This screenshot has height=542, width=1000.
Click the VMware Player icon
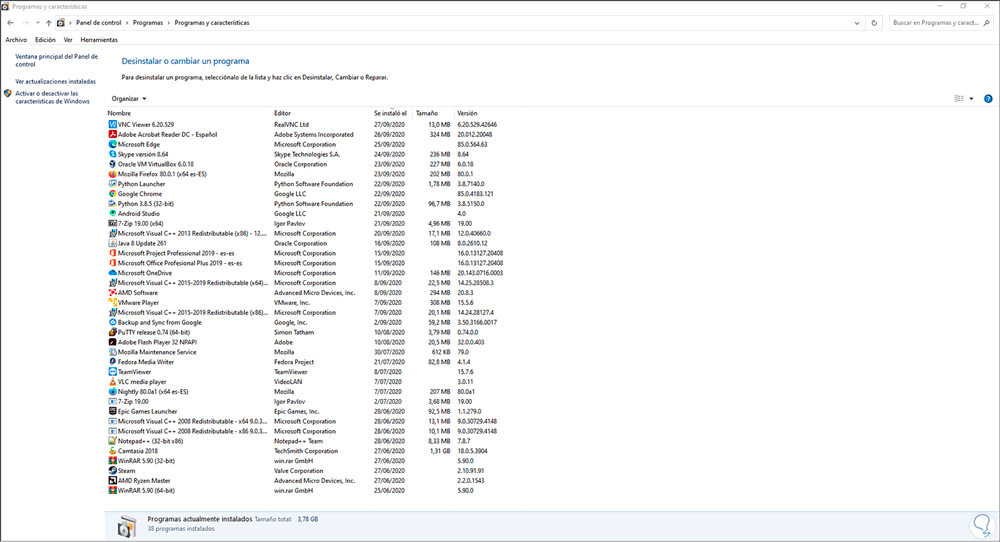pyautogui.click(x=113, y=302)
